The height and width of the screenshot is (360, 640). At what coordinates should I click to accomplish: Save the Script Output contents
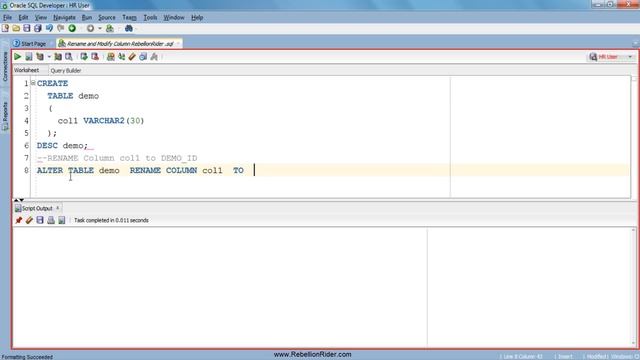click(40, 220)
